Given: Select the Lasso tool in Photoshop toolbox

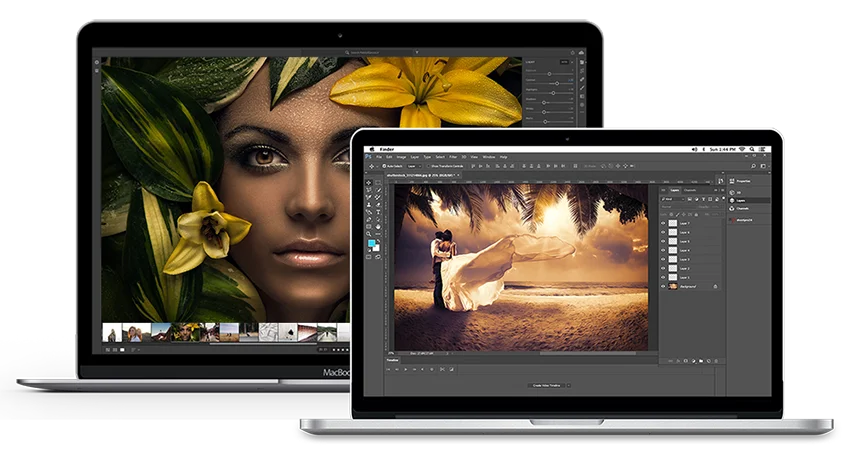Looking at the screenshot, I should click(369, 190).
